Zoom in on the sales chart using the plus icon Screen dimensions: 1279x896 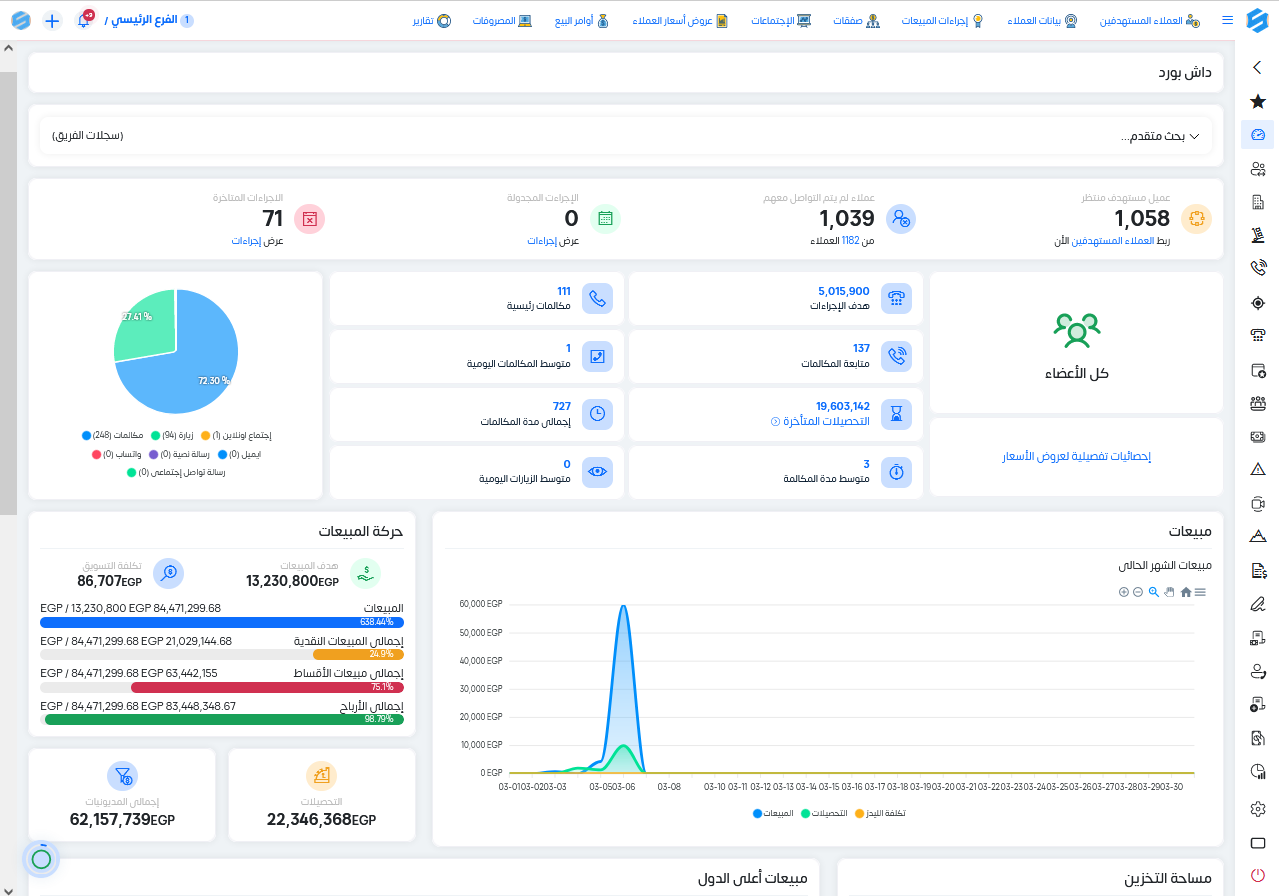click(x=1123, y=592)
